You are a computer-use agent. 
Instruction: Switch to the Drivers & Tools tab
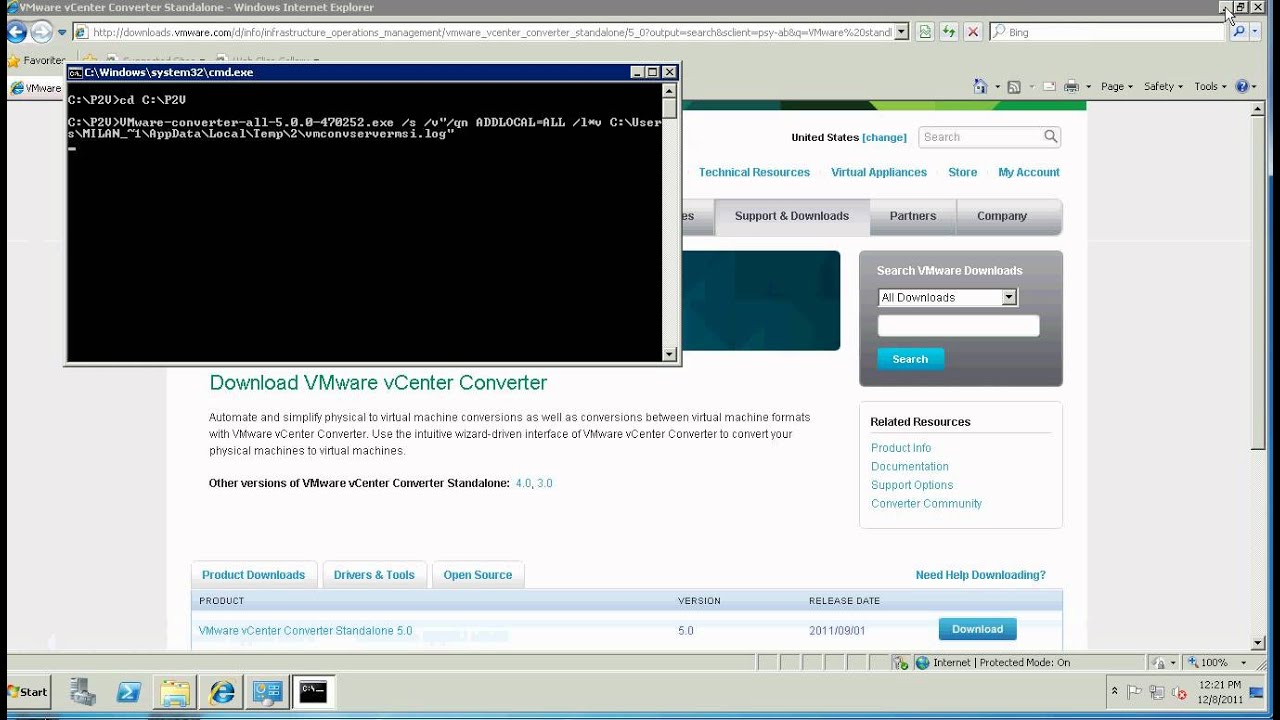374,575
